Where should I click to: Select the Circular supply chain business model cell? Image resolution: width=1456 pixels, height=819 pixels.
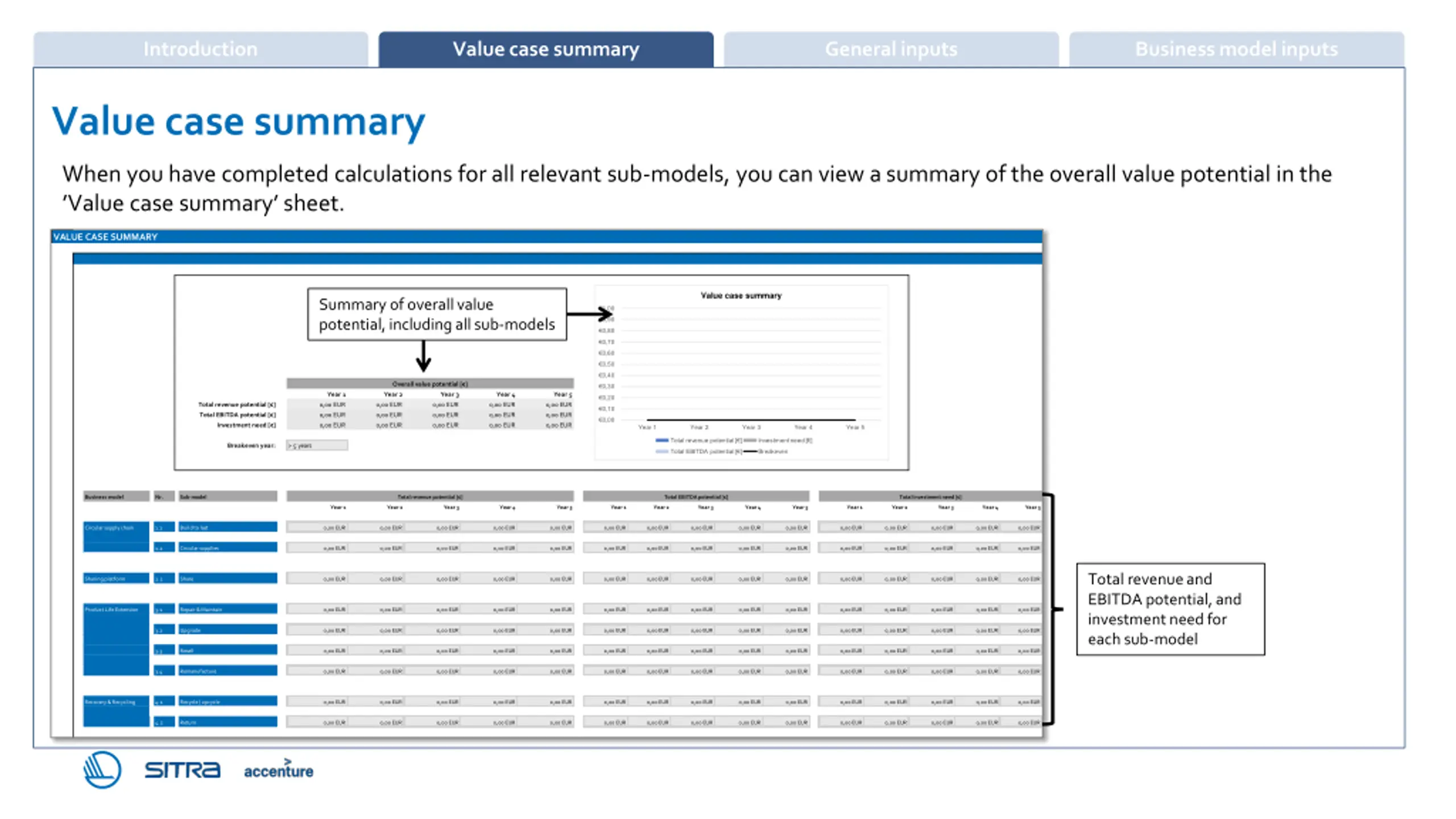pos(116,537)
